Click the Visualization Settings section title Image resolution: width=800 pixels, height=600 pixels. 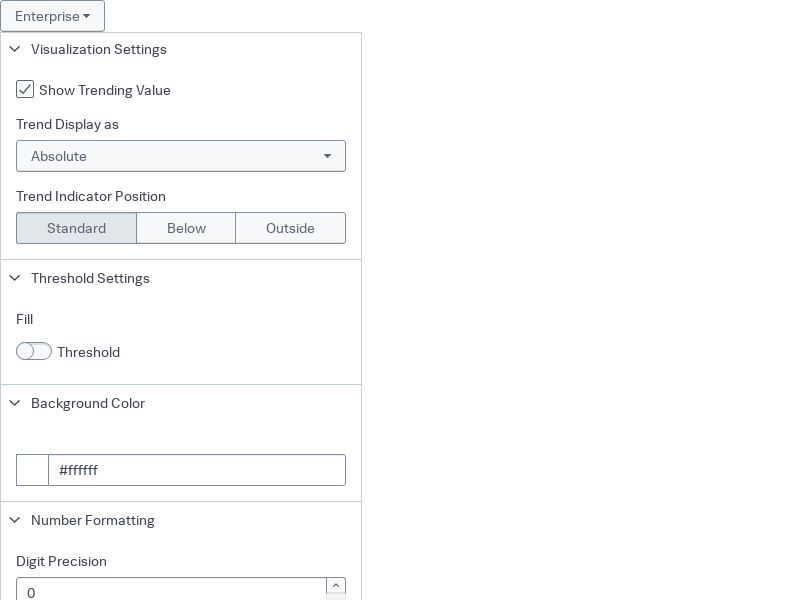click(x=99, y=49)
